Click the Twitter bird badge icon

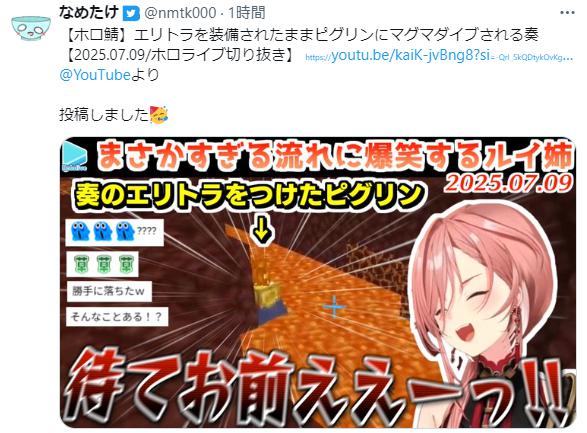pos(131,13)
